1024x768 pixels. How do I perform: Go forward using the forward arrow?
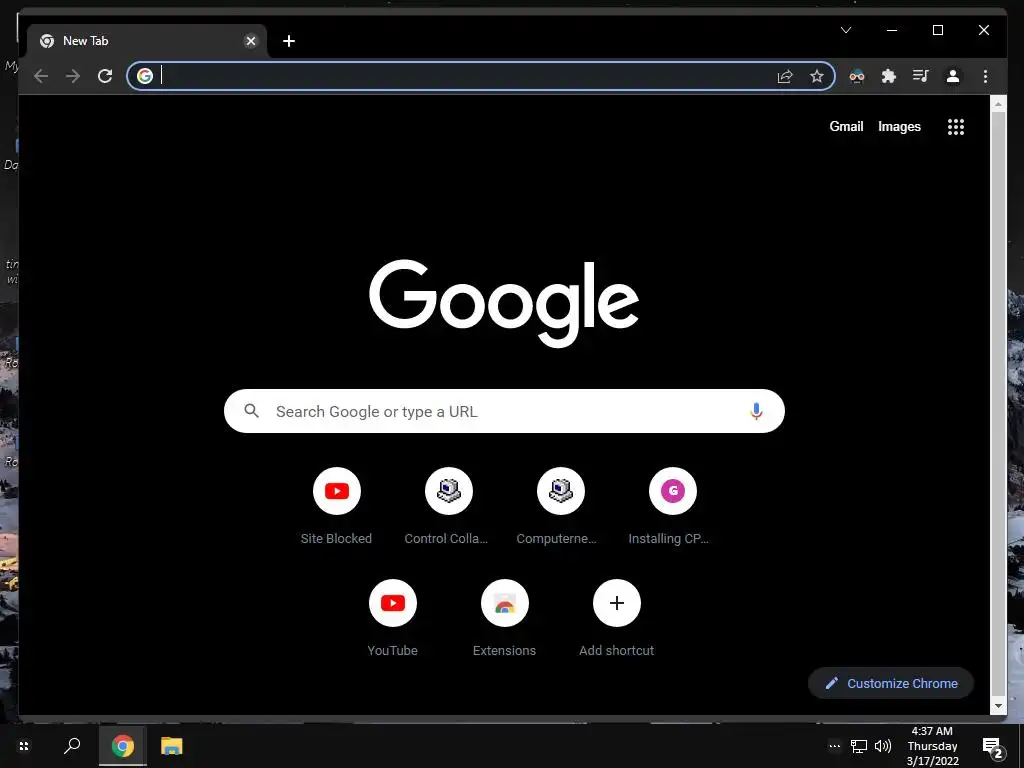point(72,76)
